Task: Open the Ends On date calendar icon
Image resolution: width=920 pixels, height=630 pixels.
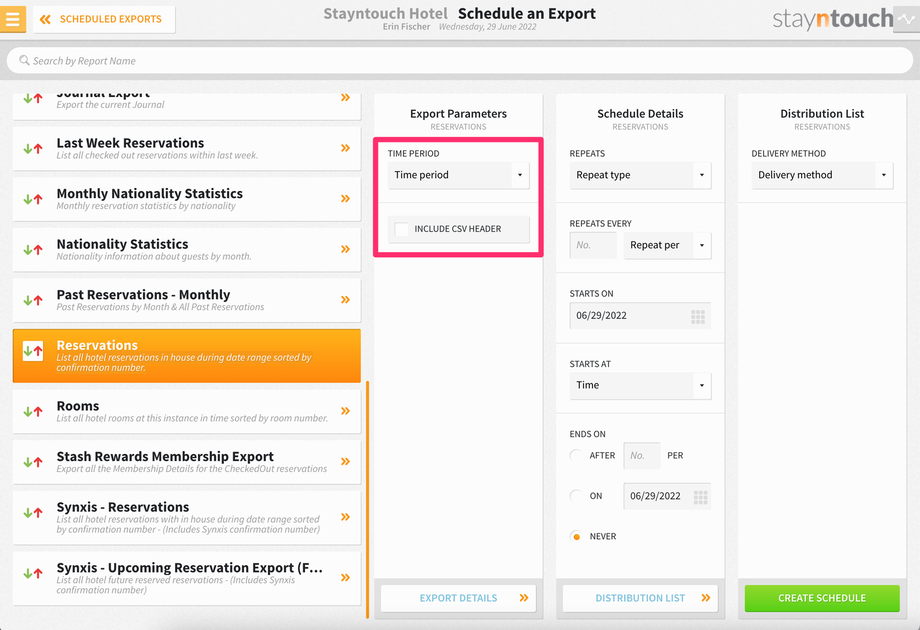Action: tap(700, 497)
